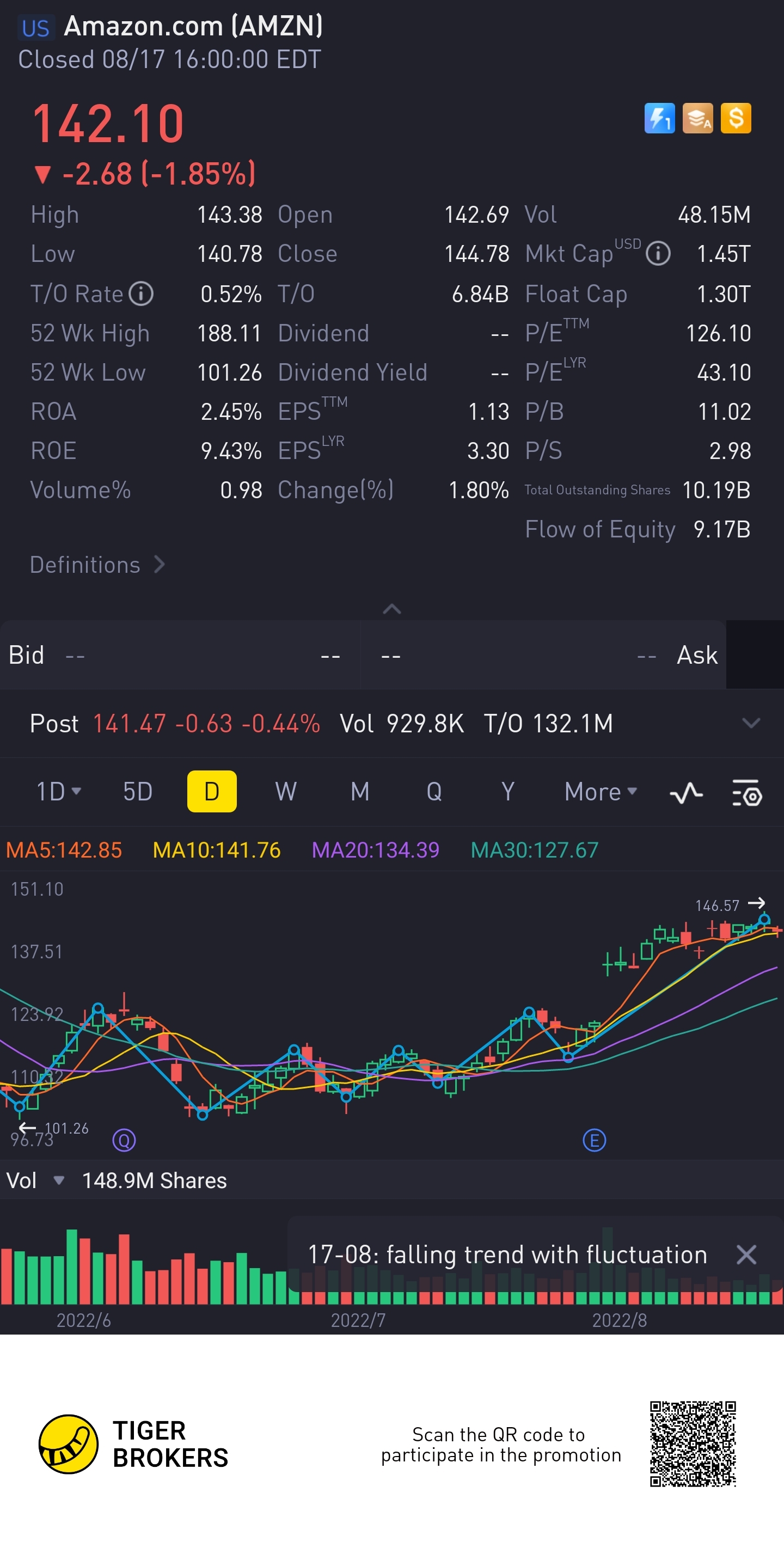Image resolution: width=784 pixels, height=1554 pixels.
Task: Tap the ROE value 9.43%
Action: click(x=231, y=451)
